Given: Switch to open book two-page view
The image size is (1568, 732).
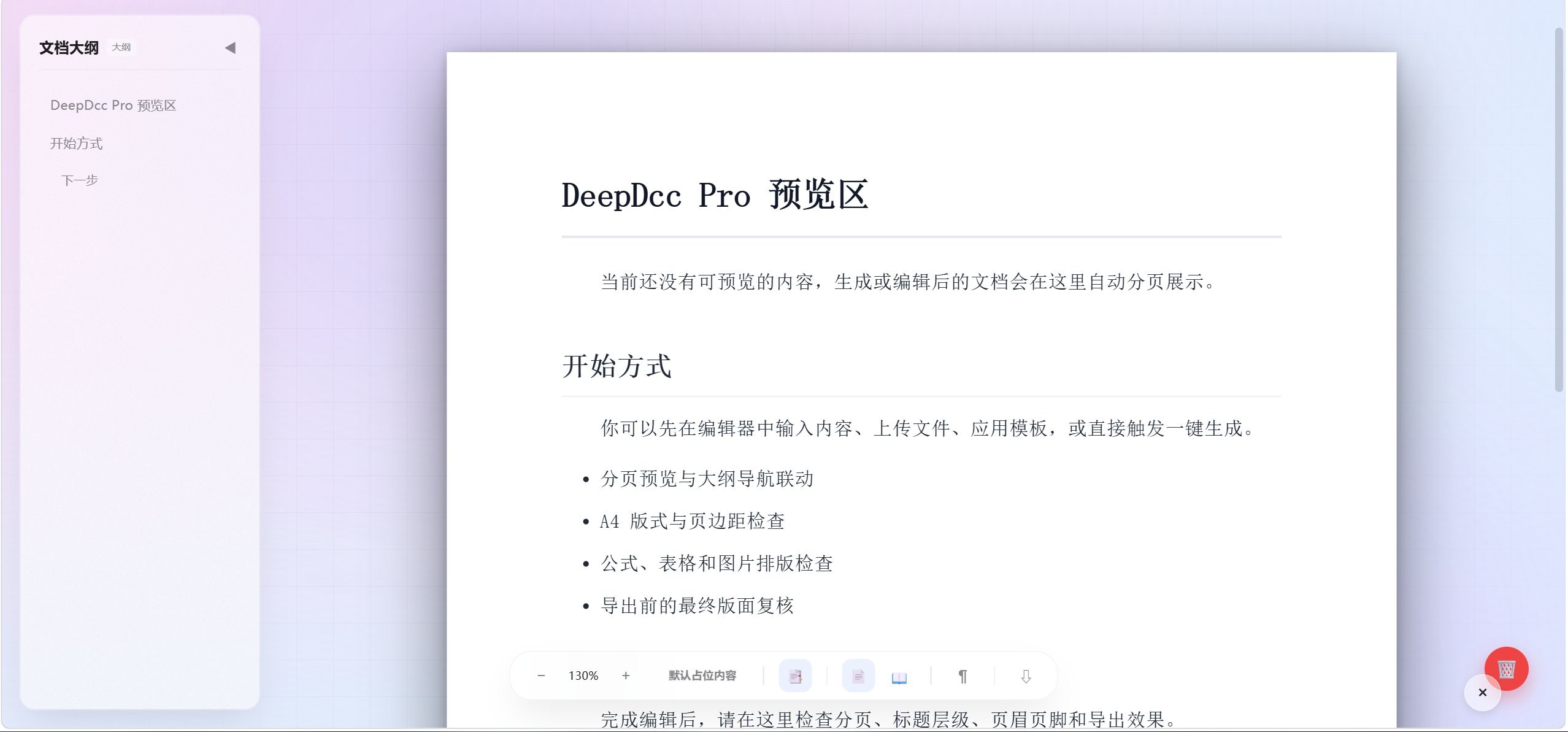Looking at the screenshot, I should (x=899, y=677).
